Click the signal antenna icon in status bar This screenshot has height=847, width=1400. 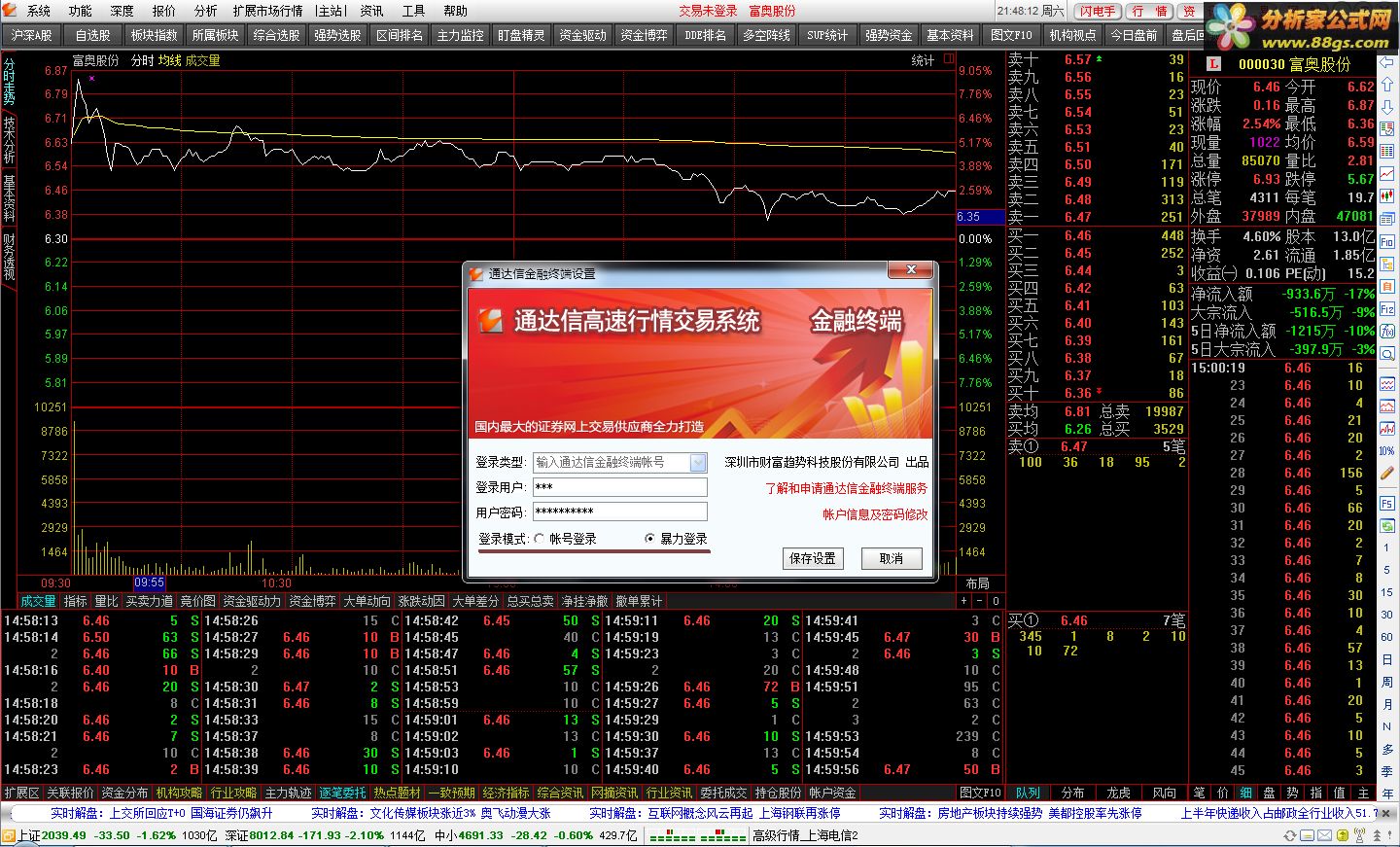point(1359,835)
